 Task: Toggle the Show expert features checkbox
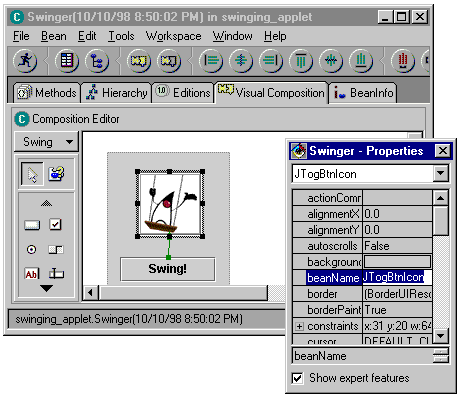pyautogui.click(x=297, y=378)
